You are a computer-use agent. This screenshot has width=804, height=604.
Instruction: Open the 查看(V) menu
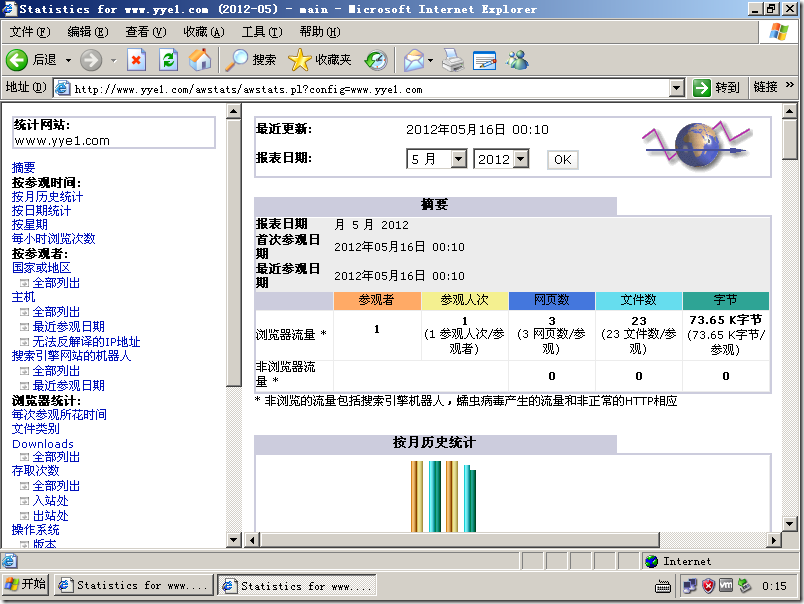[x=146, y=32]
